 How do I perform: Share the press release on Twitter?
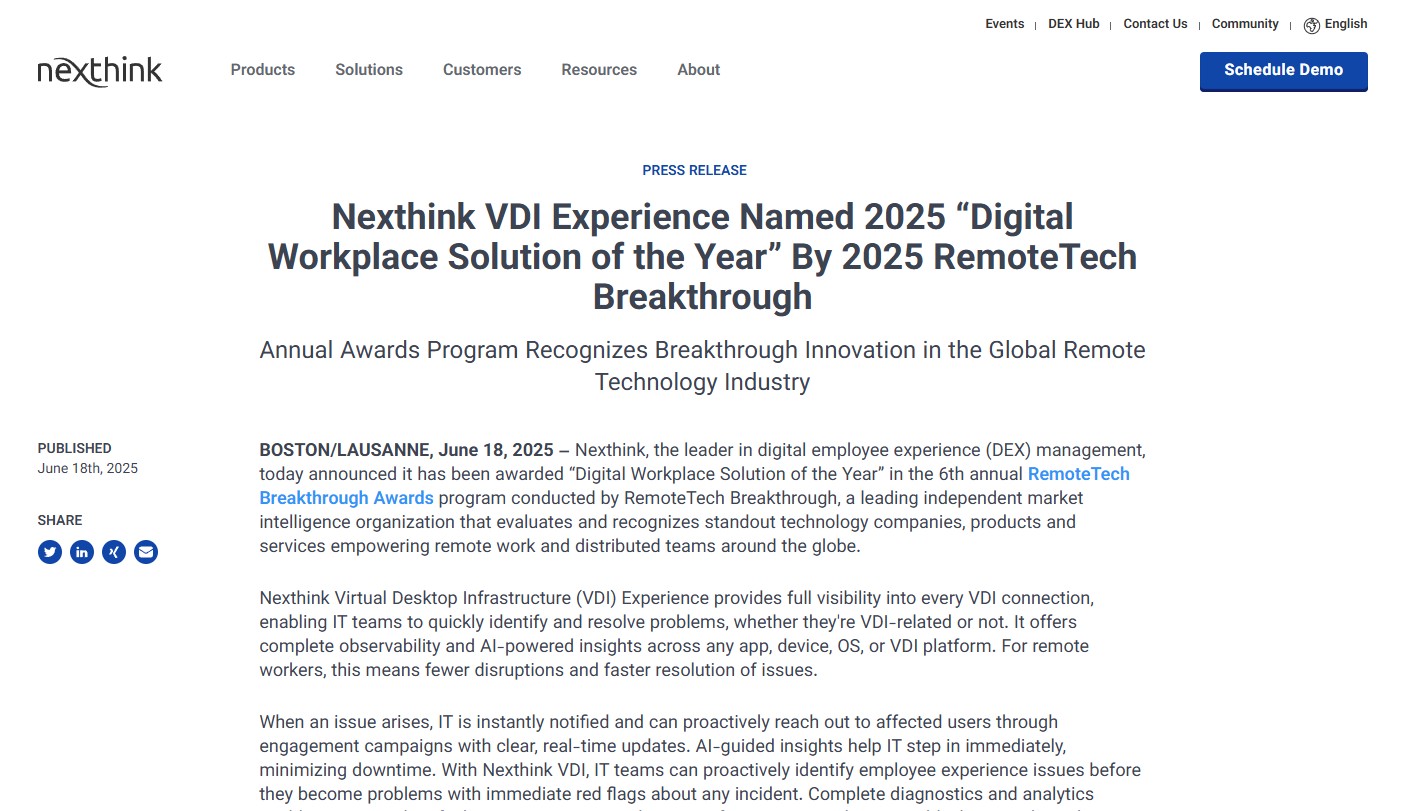(x=50, y=552)
